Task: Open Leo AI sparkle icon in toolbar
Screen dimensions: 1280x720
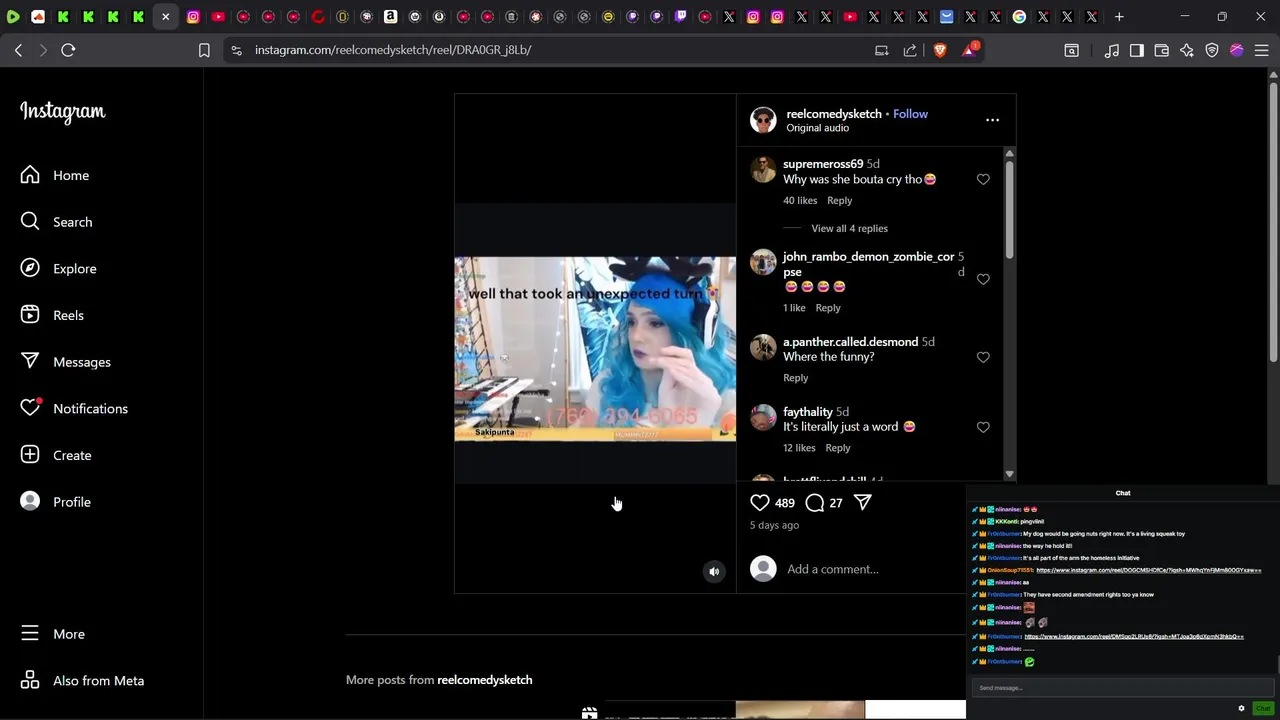Action: click(x=1187, y=50)
